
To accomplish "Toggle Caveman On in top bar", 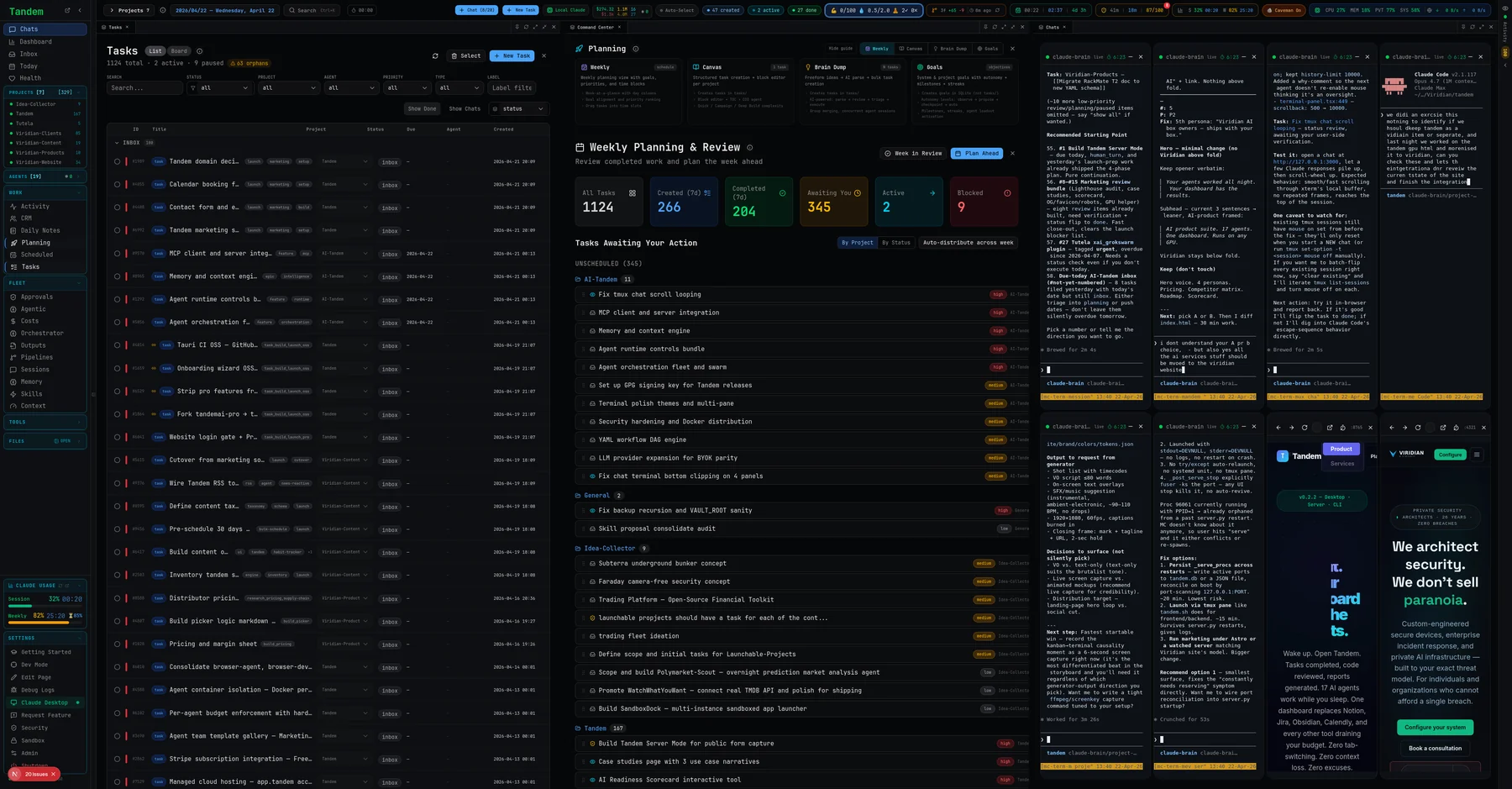I will pyautogui.click(x=1284, y=10).
